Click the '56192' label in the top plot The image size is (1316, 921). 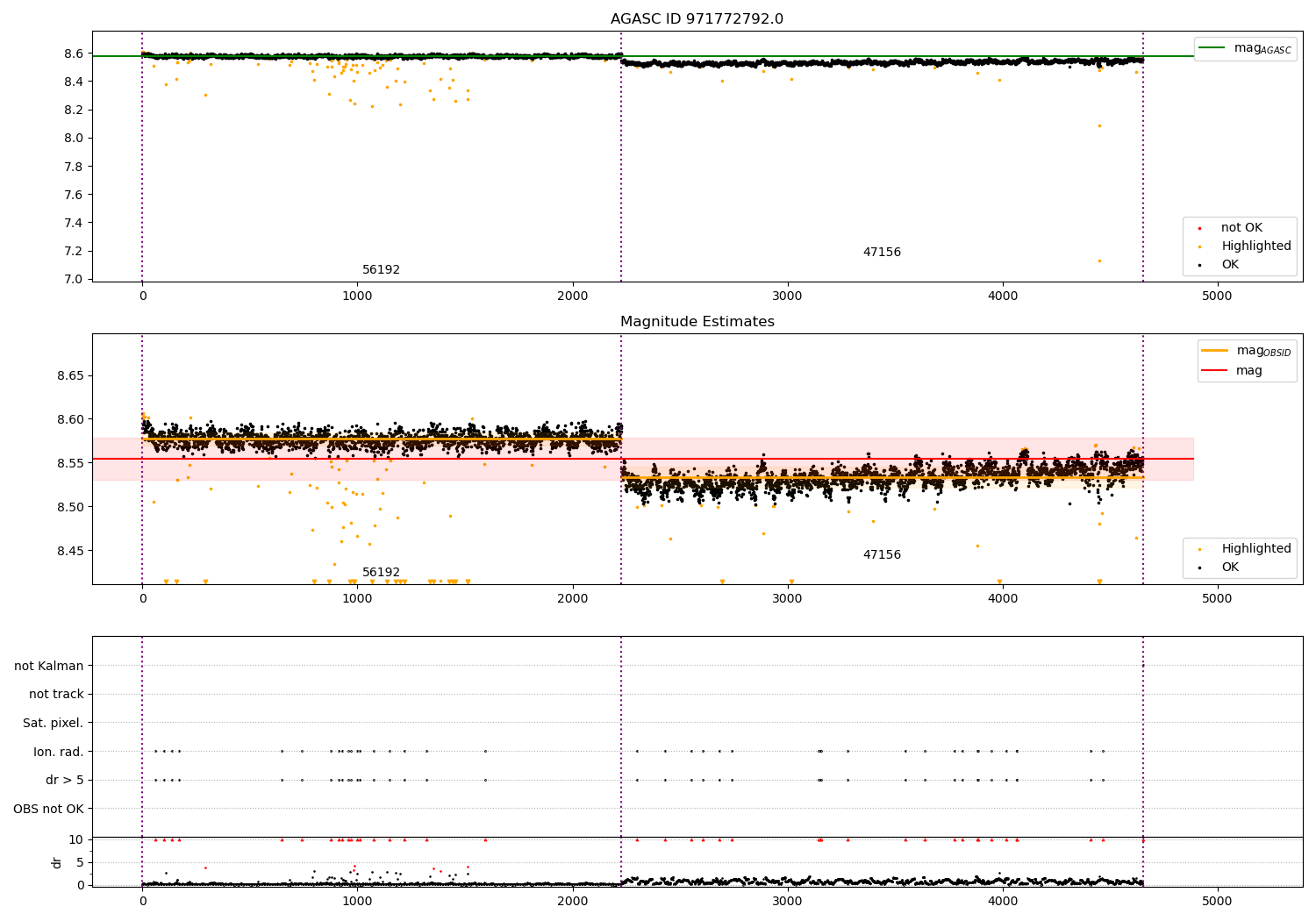(381, 270)
